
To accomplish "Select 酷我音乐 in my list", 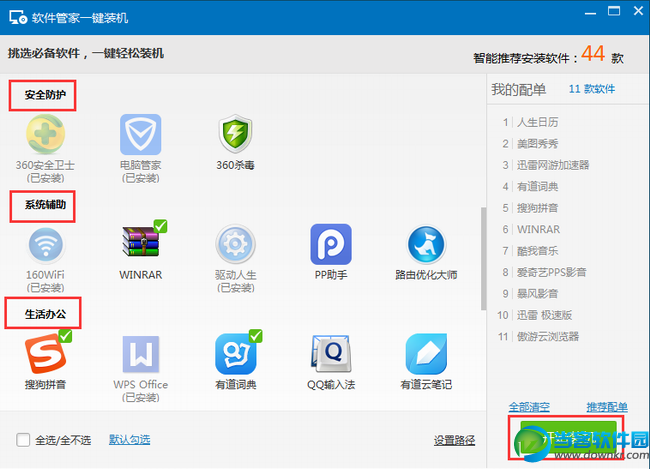I will pyautogui.click(x=537, y=251).
